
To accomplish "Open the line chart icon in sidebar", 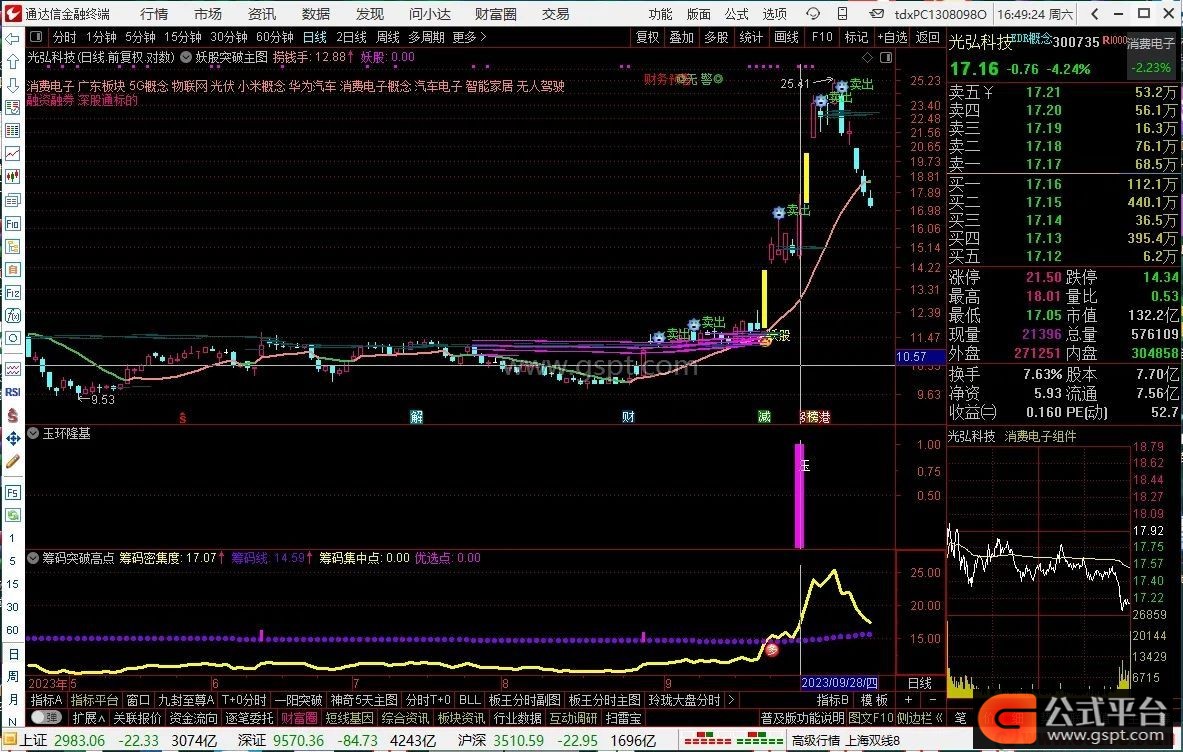I will 13,153.
